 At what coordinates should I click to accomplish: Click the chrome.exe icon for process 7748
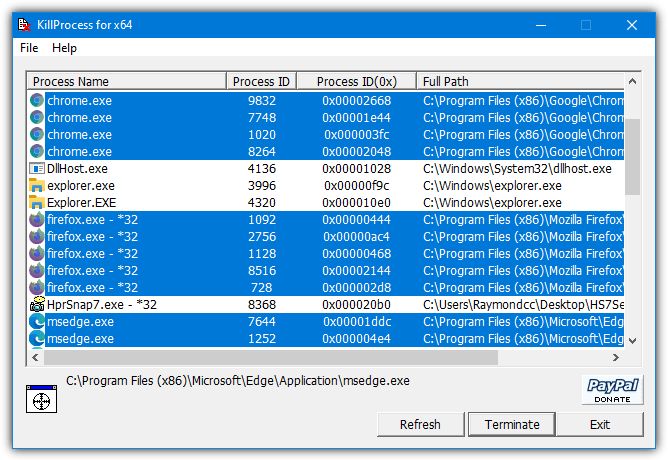pos(37,118)
